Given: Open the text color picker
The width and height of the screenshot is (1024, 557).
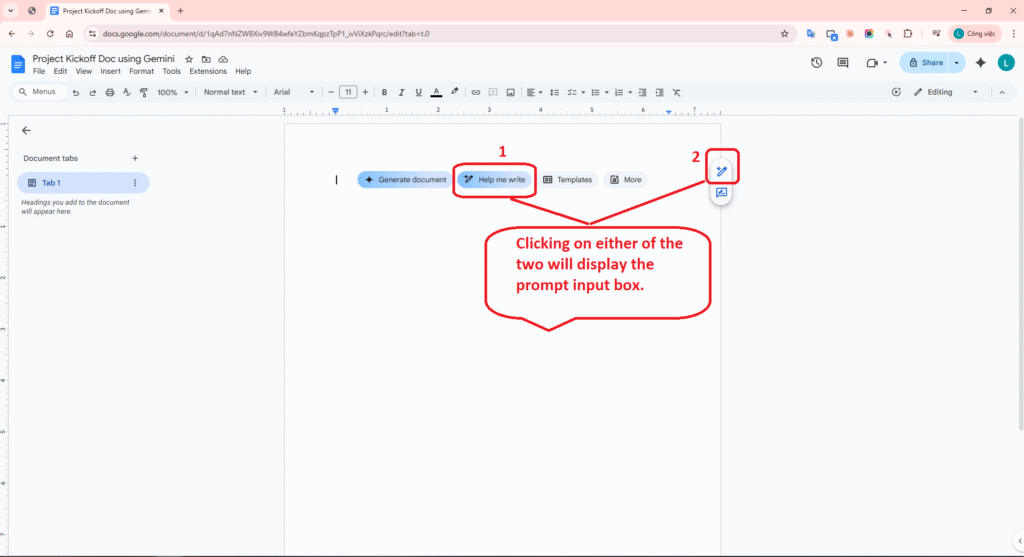Looking at the screenshot, I should pos(436,92).
